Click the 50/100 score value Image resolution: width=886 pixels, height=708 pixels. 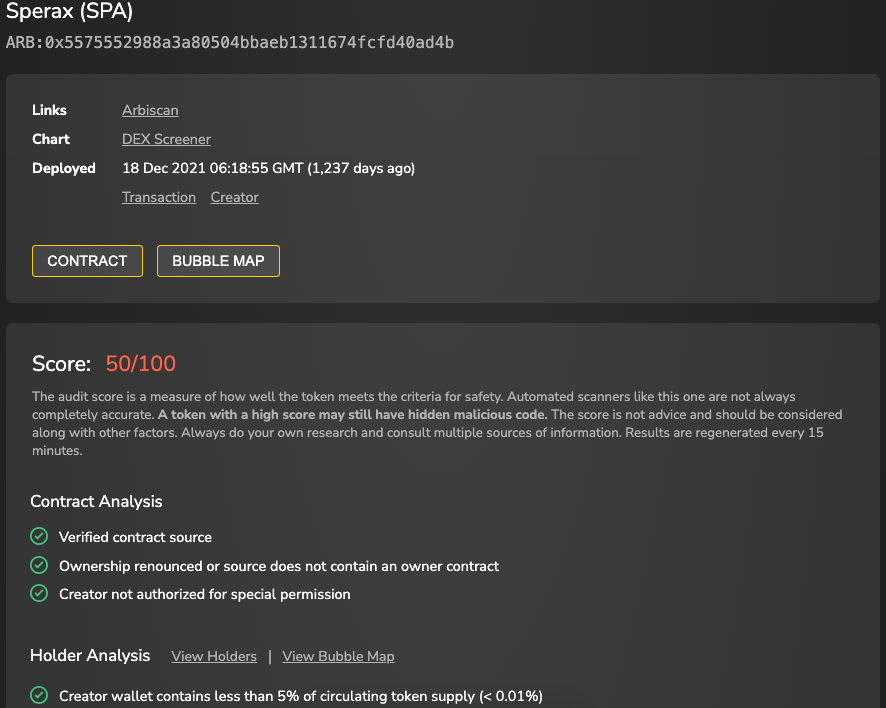[x=141, y=363]
